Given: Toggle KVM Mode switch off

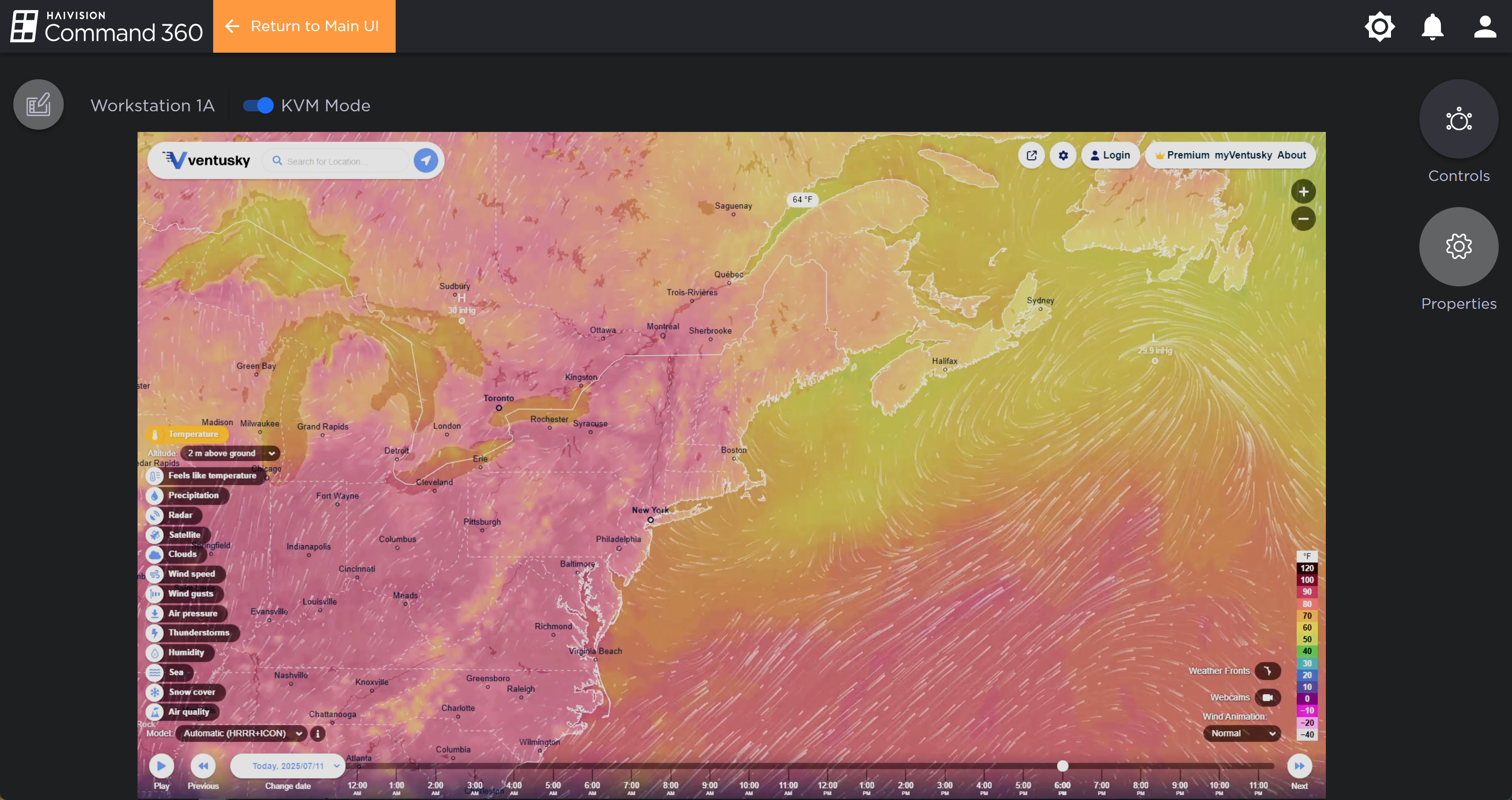Looking at the screenshot, I should click(258, 105).
